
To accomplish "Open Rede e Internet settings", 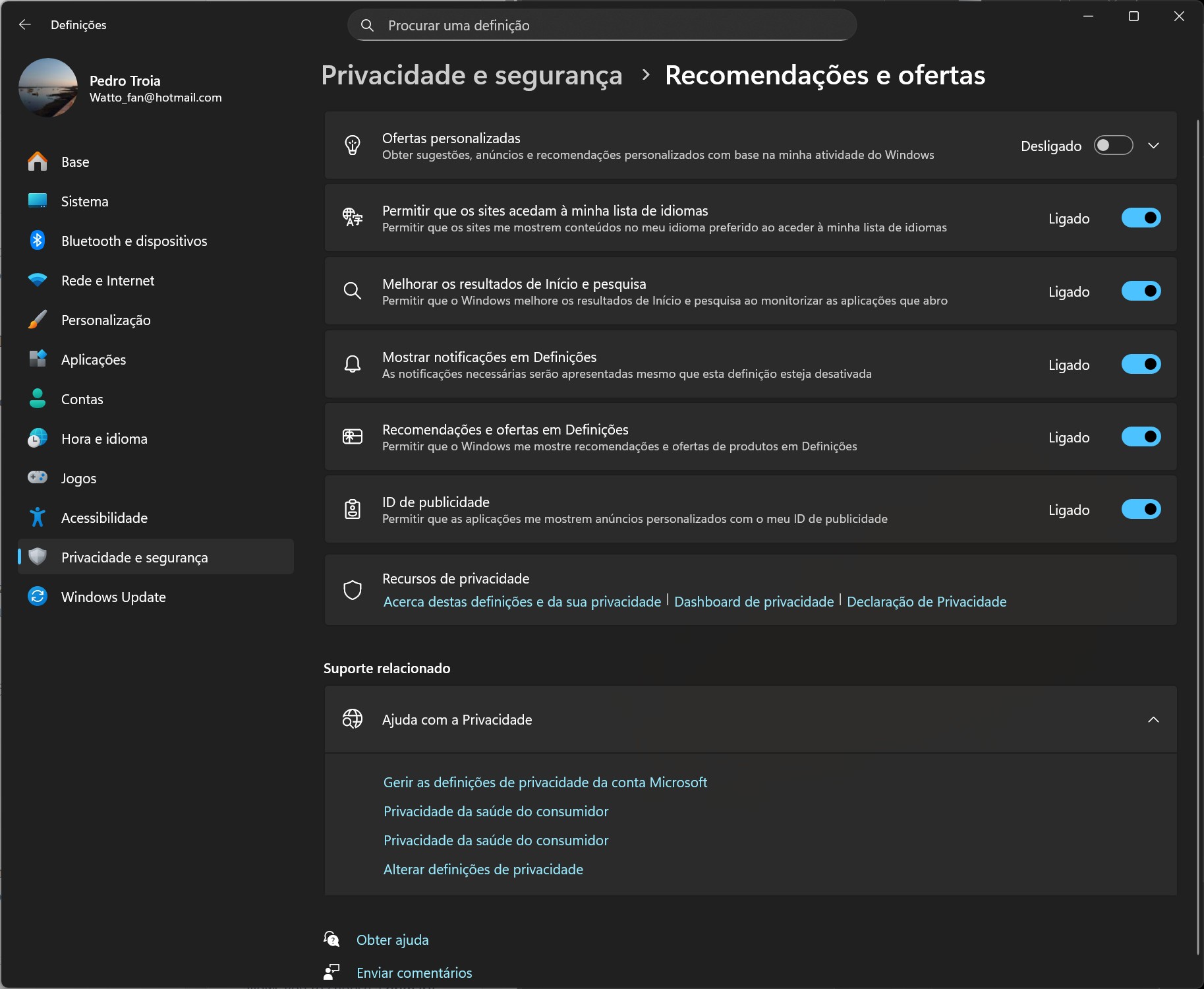I will point(109,280).
